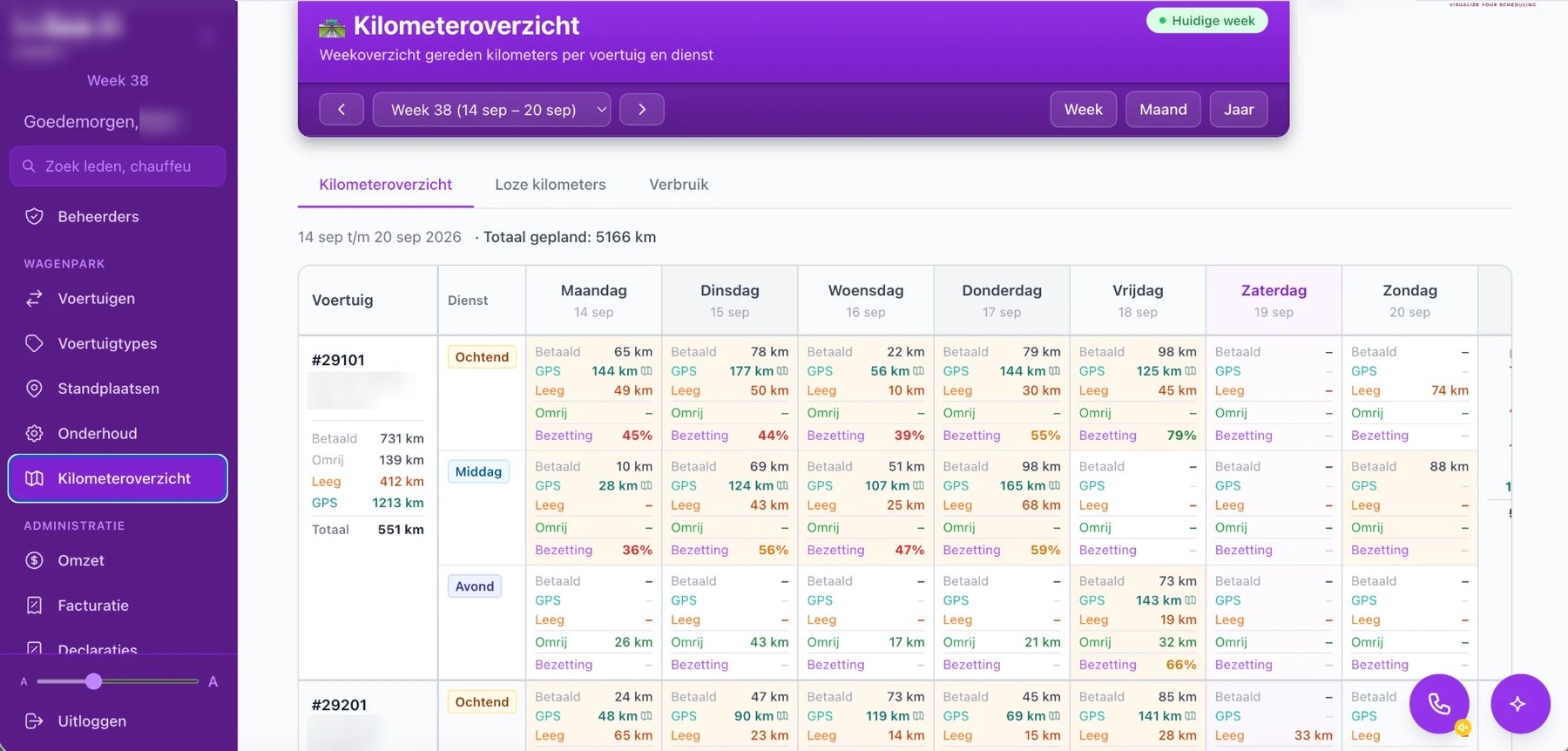
Task: Click map icon next to Vrijdag Avond GPS 143 km
Action: point(1191,600)
